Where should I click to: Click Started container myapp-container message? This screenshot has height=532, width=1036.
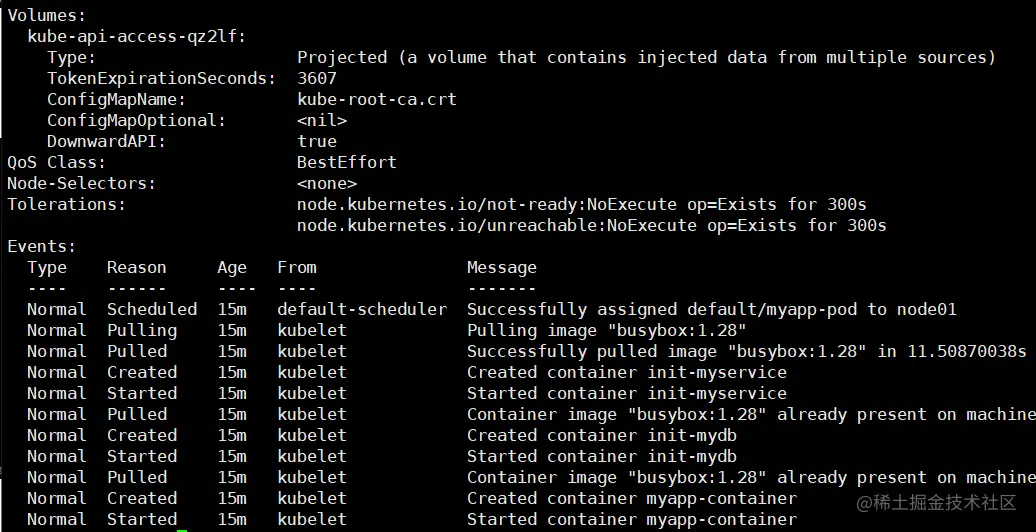pos(631,519)
